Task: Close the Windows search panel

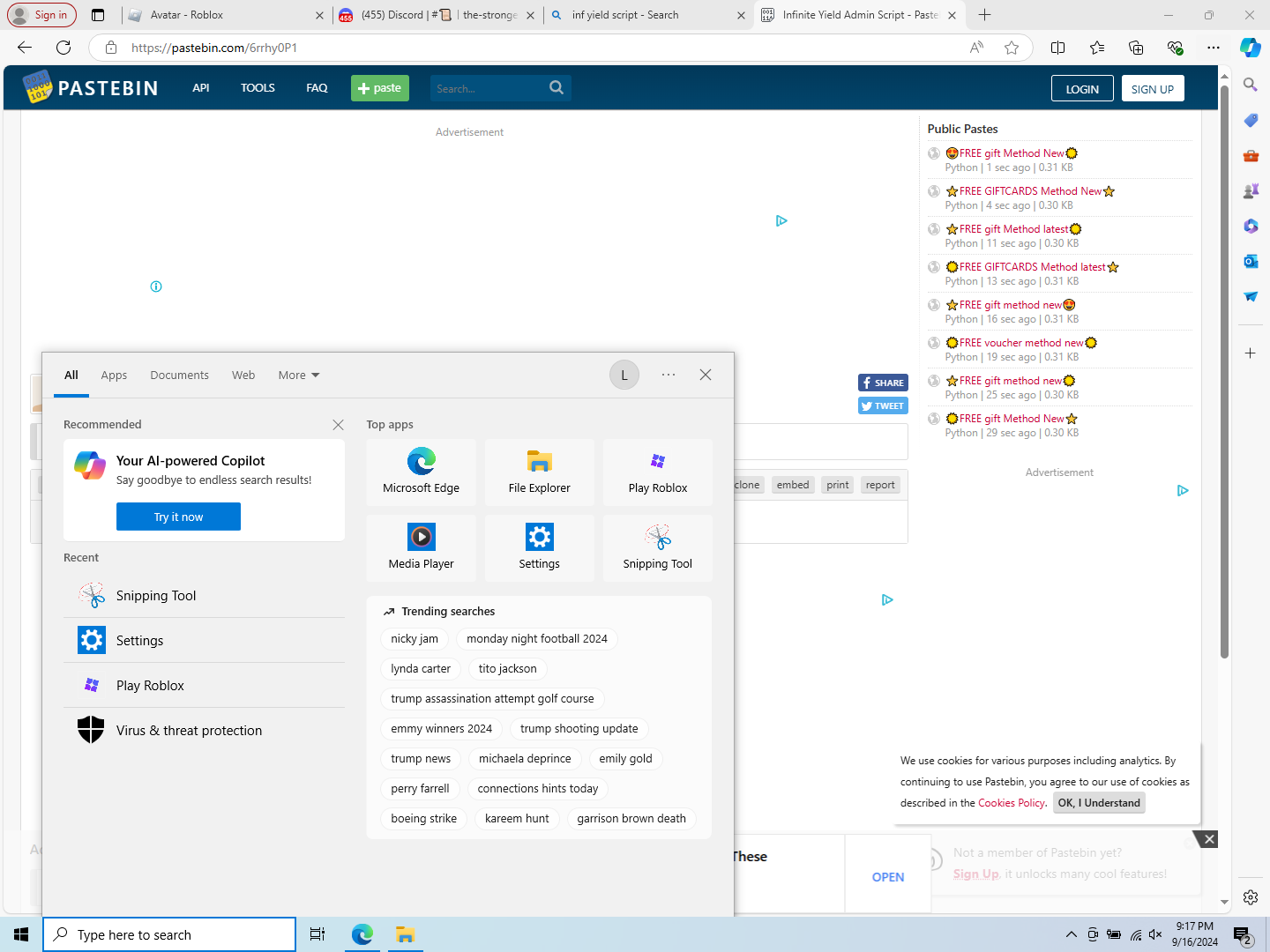Action: [706, 375]
